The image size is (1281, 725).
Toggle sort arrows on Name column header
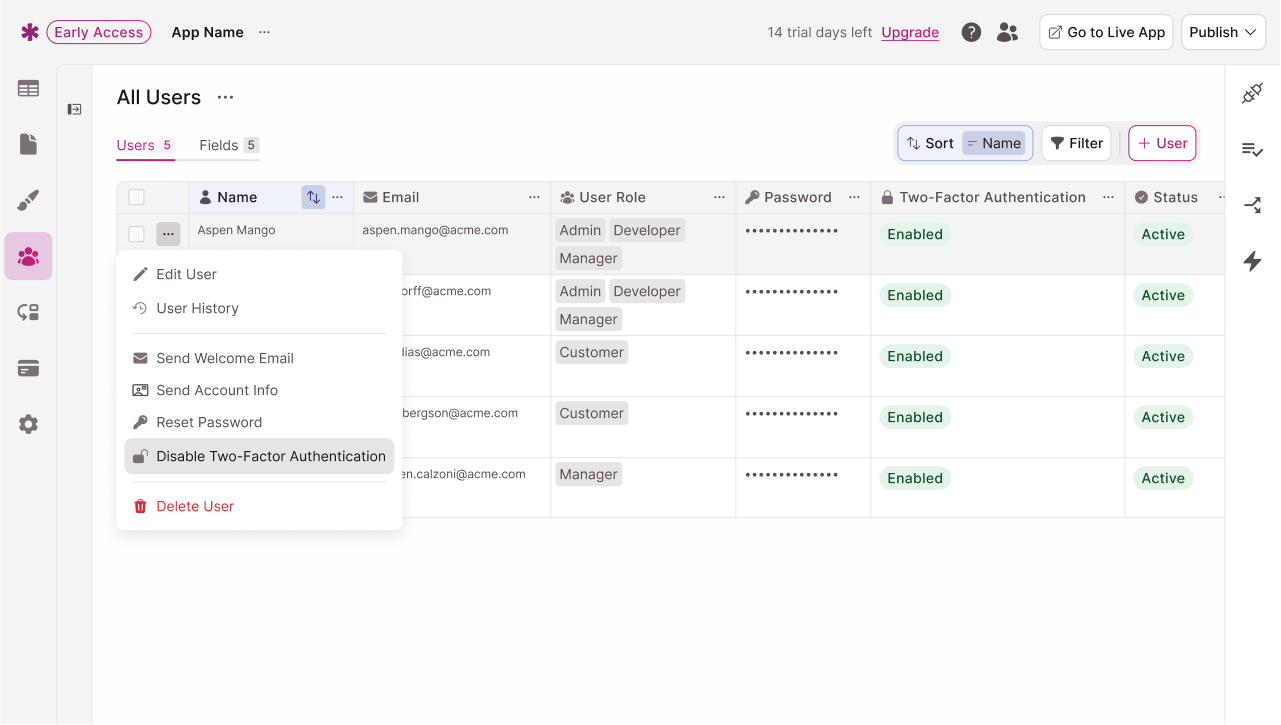313,197
